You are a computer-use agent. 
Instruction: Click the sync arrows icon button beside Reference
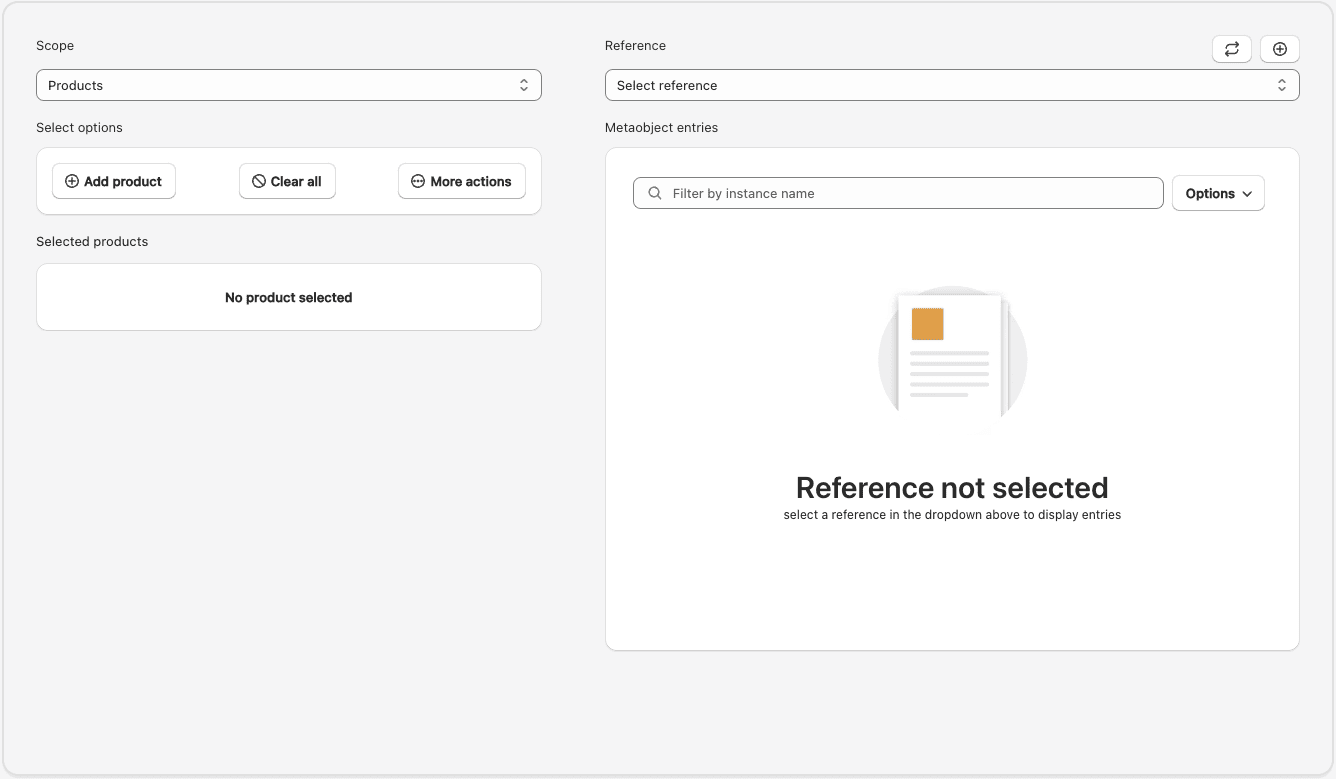pos(1231,49)
